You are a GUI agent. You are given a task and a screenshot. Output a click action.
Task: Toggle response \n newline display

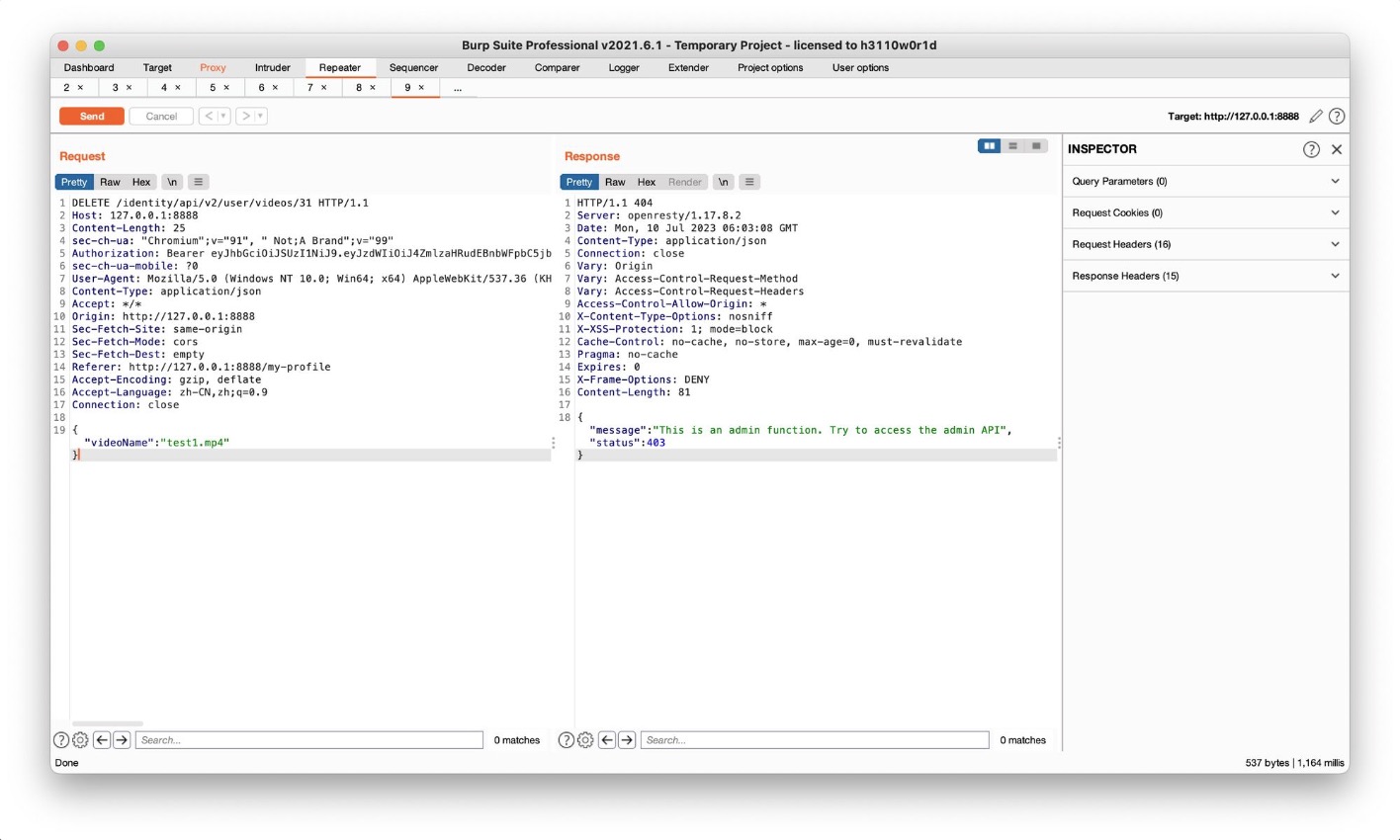pyautogui.click(x=723, y=182)
